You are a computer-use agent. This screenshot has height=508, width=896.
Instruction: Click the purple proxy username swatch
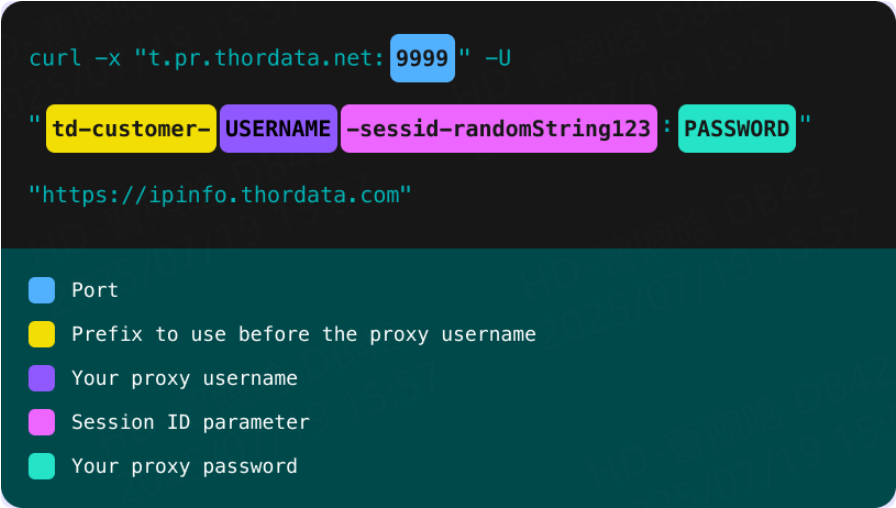42,378
